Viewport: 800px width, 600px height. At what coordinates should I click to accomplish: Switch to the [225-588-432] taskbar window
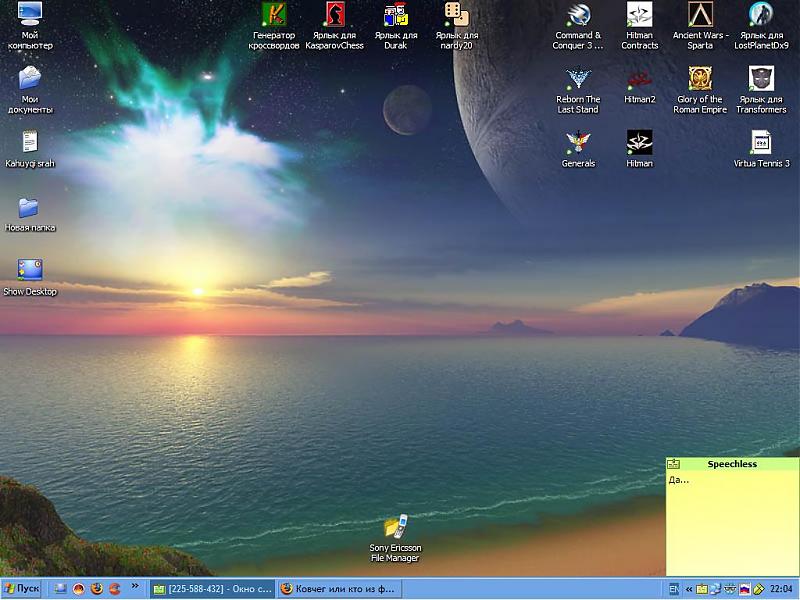click(211, 589)
